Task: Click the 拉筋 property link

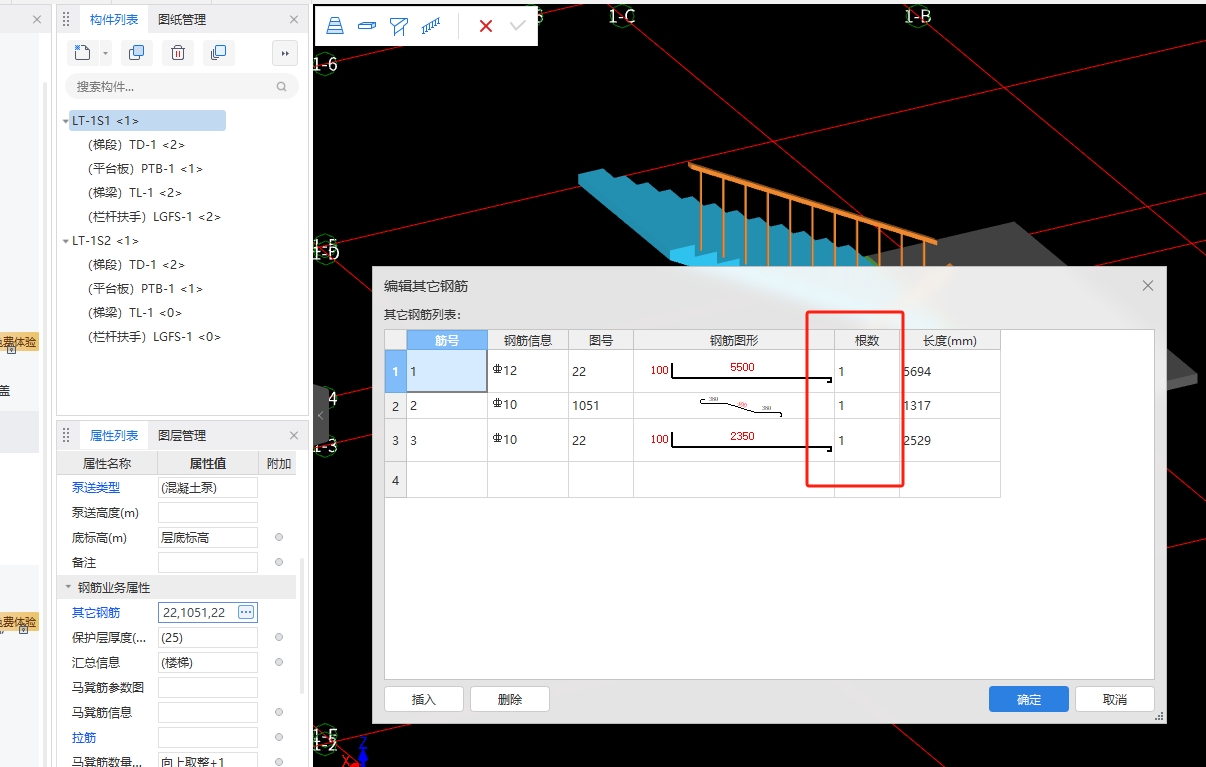Action: (x=84, y=737)
